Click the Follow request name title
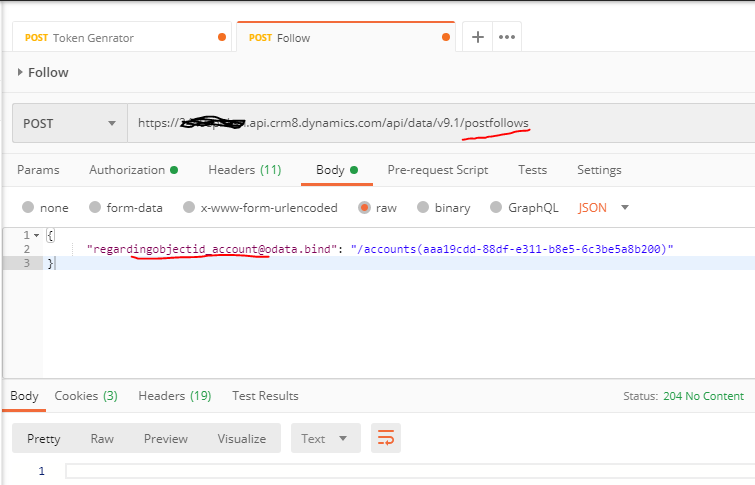This screenshot has height=485, width=755. pos(48,72)
